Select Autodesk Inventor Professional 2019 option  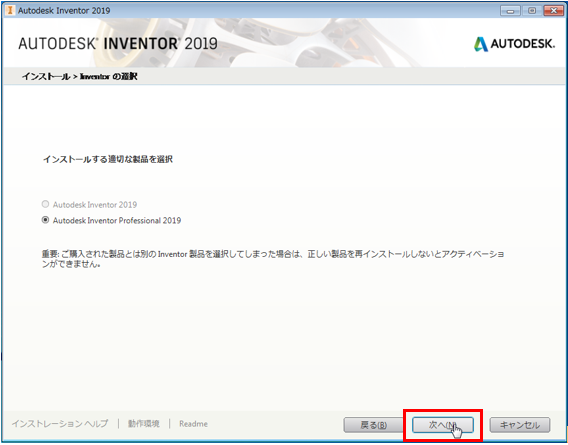coord(45,220)
